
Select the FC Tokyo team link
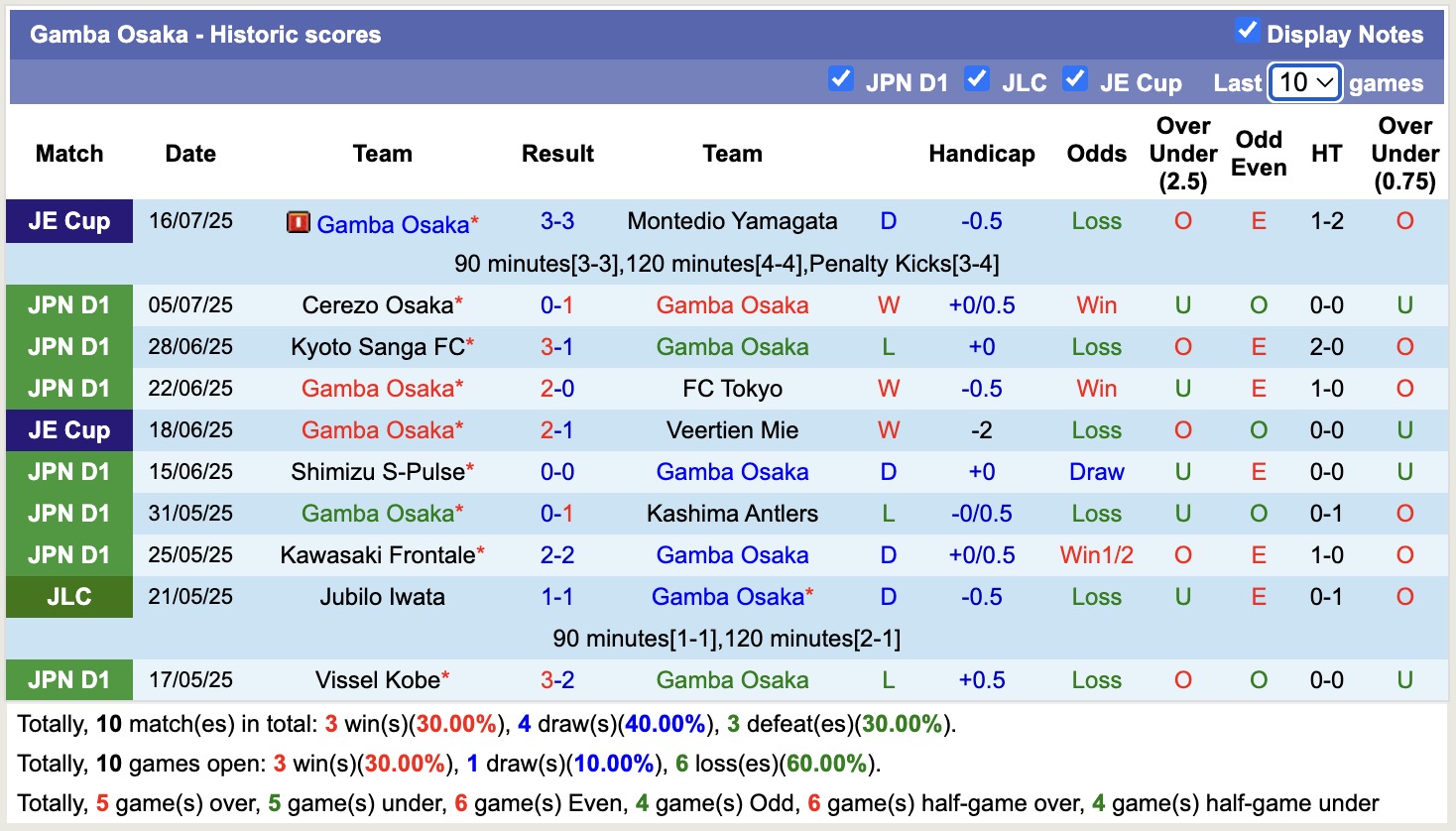(732, 389)
